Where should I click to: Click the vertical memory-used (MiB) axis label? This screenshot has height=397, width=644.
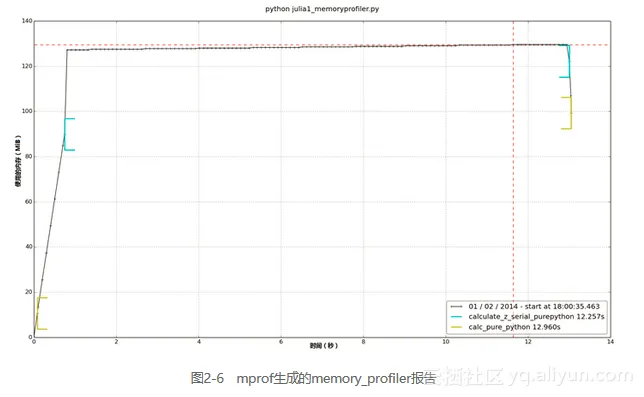(x=18, y=161)
